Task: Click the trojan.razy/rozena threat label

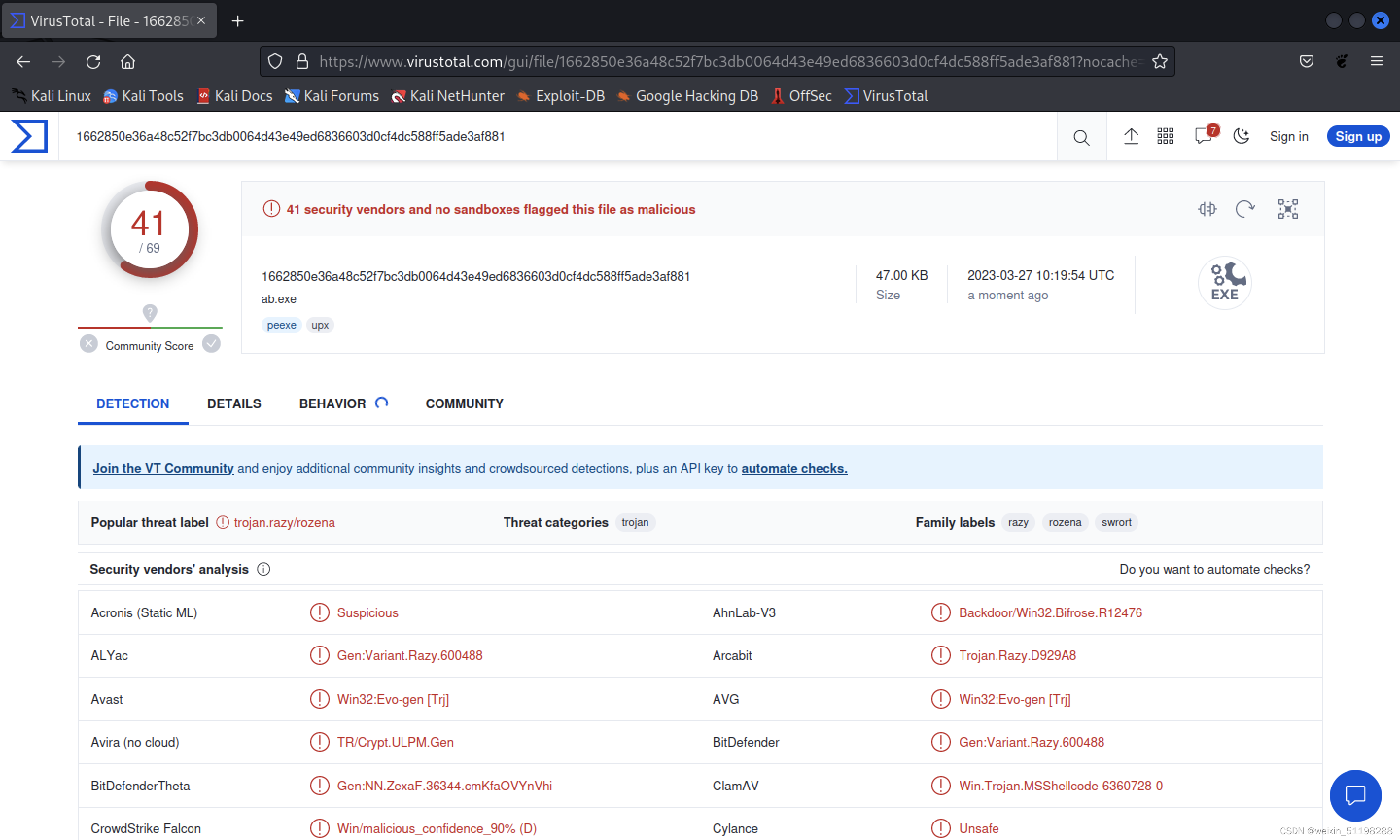Action: 284,522
